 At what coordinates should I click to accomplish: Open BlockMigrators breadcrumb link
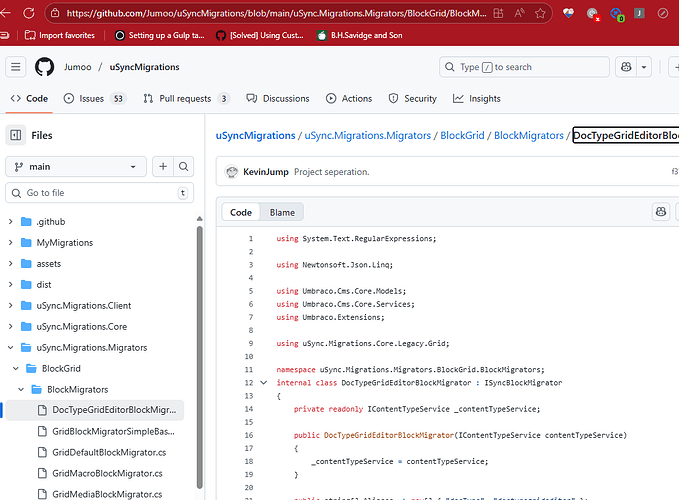529,135
